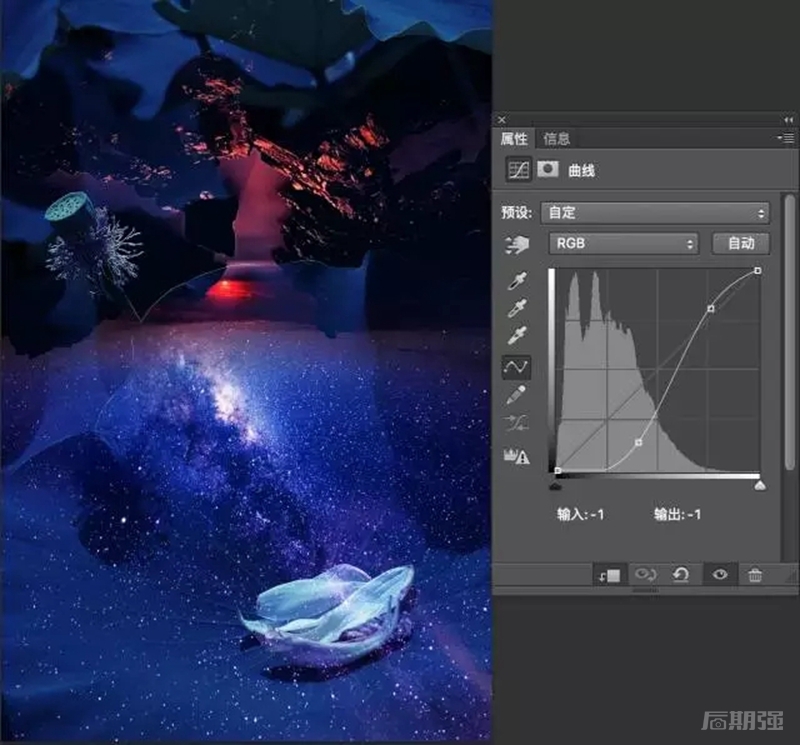Switch to the 信息 tab

coord(556,139)
